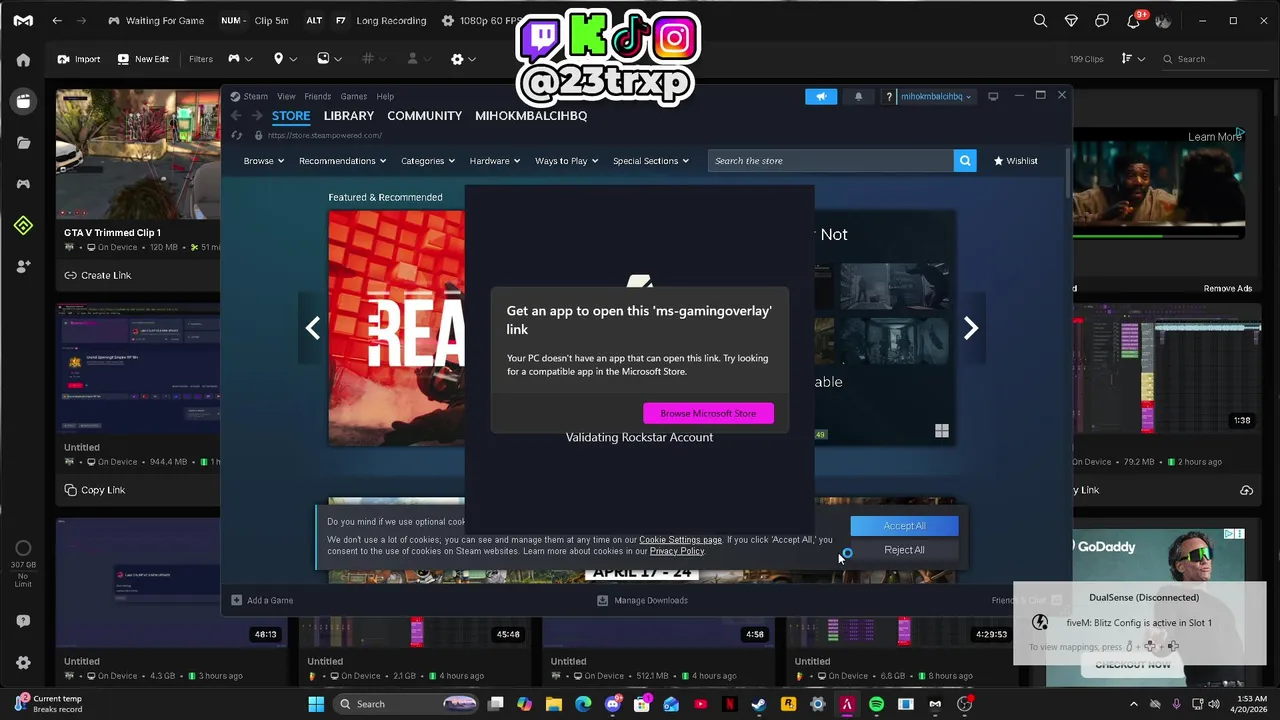Image resolution: width=1280 pixels, height=720 pixels.
Task: Reject All cookies on Steam
Action: pos(904,550)
